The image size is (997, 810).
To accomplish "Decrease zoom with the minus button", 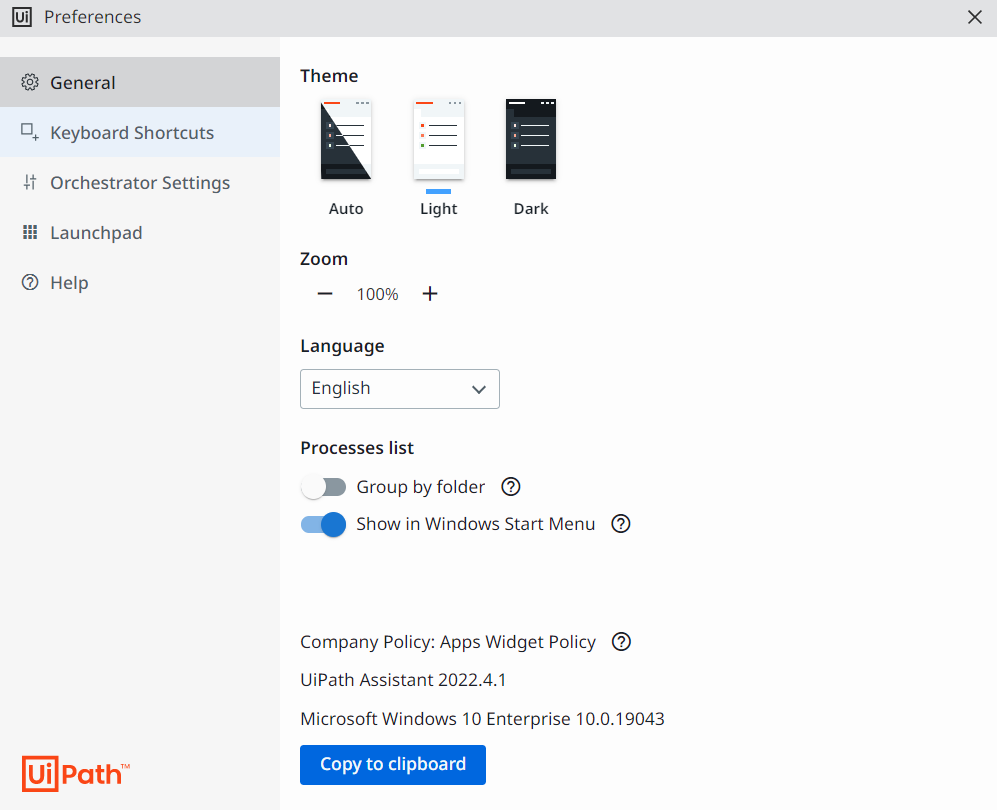I will point(325,294).
